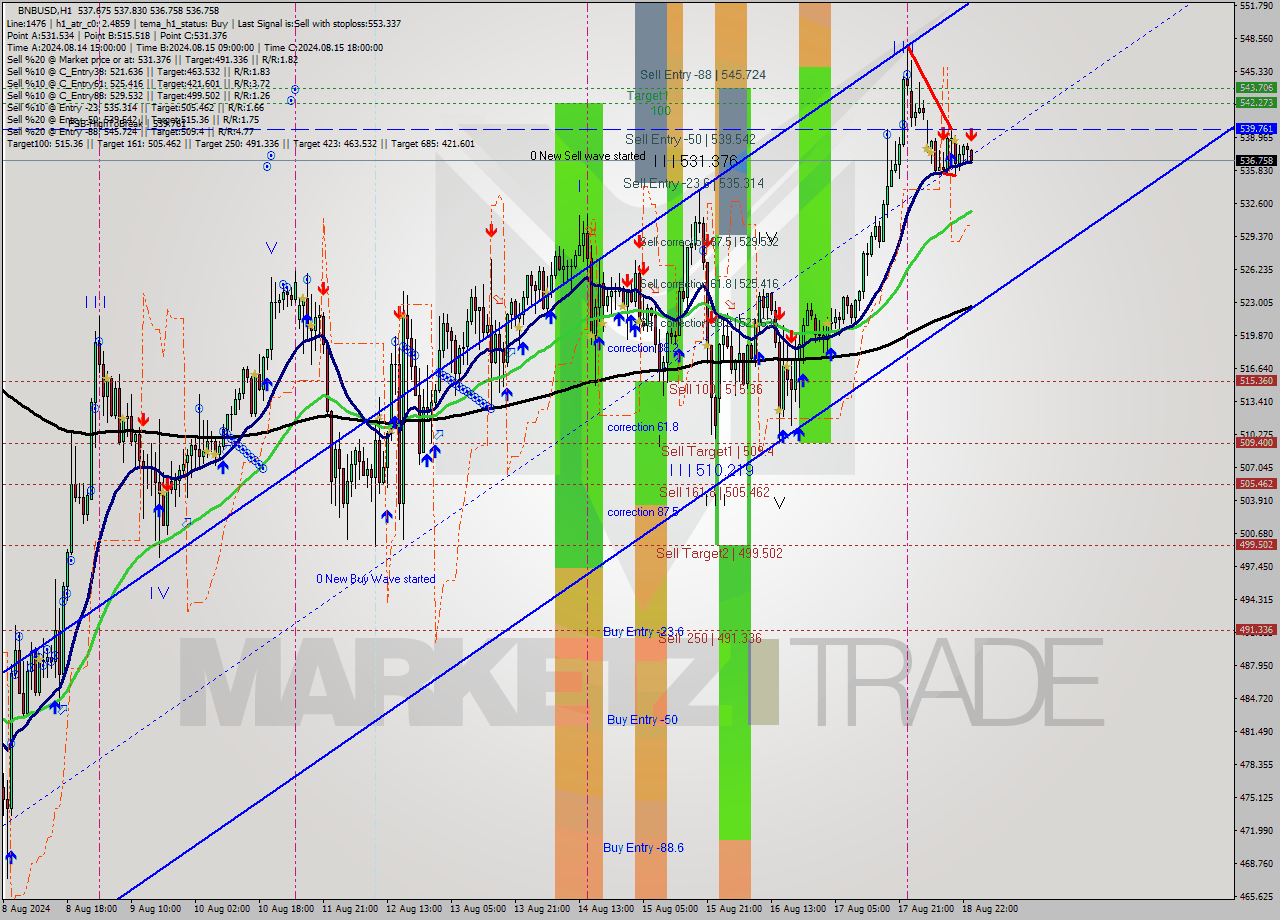The height and width of the screenshot is (920, 1280).
Task: Click the 'I I I 531.376' wave label
Action: tap(695, 161)
